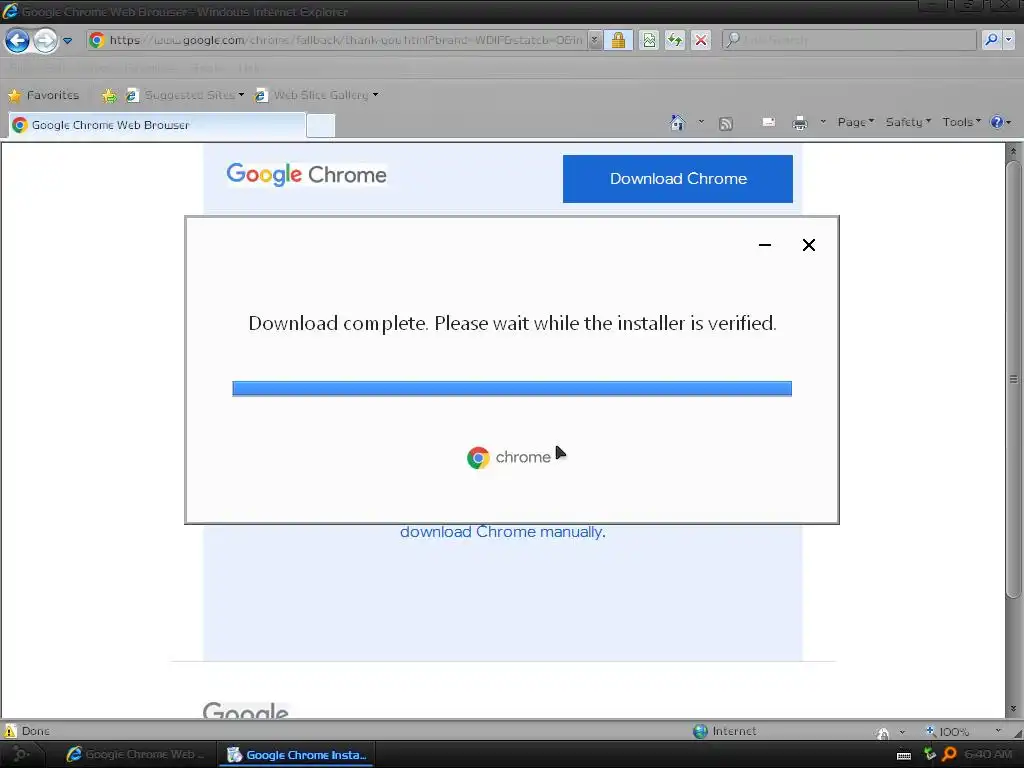This screenshot has height=768, width=1024.
Task: Expand the Print options dropdown arrow
Action: (x=823, y=121)
